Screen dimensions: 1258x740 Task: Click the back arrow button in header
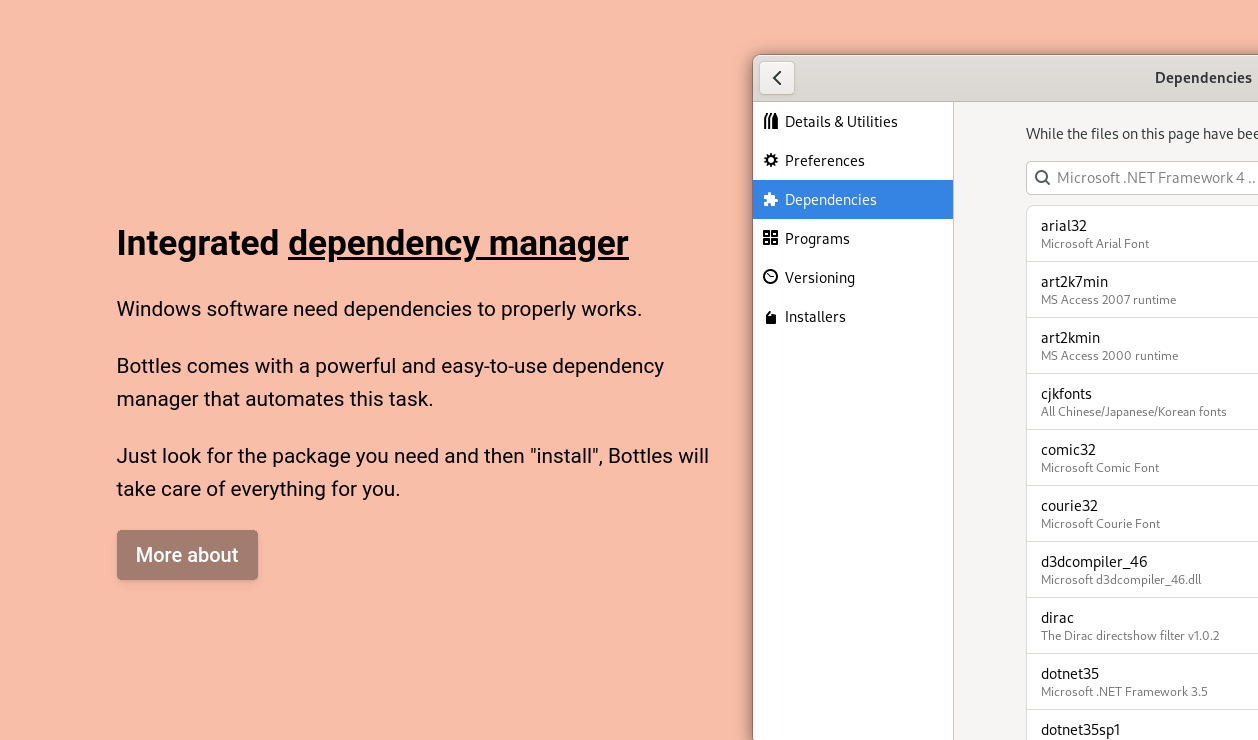[777, 78]
